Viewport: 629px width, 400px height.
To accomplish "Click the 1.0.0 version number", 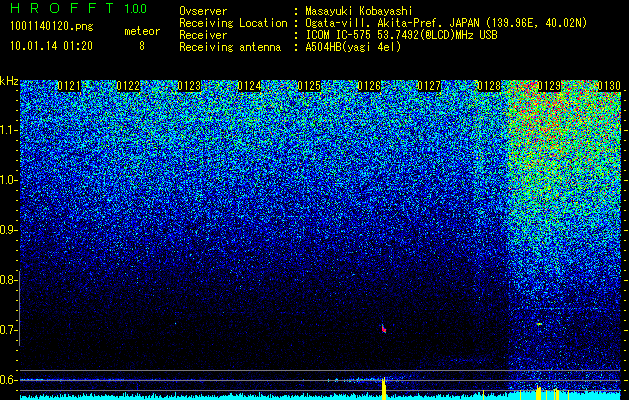I will click(x=136, y=9).
